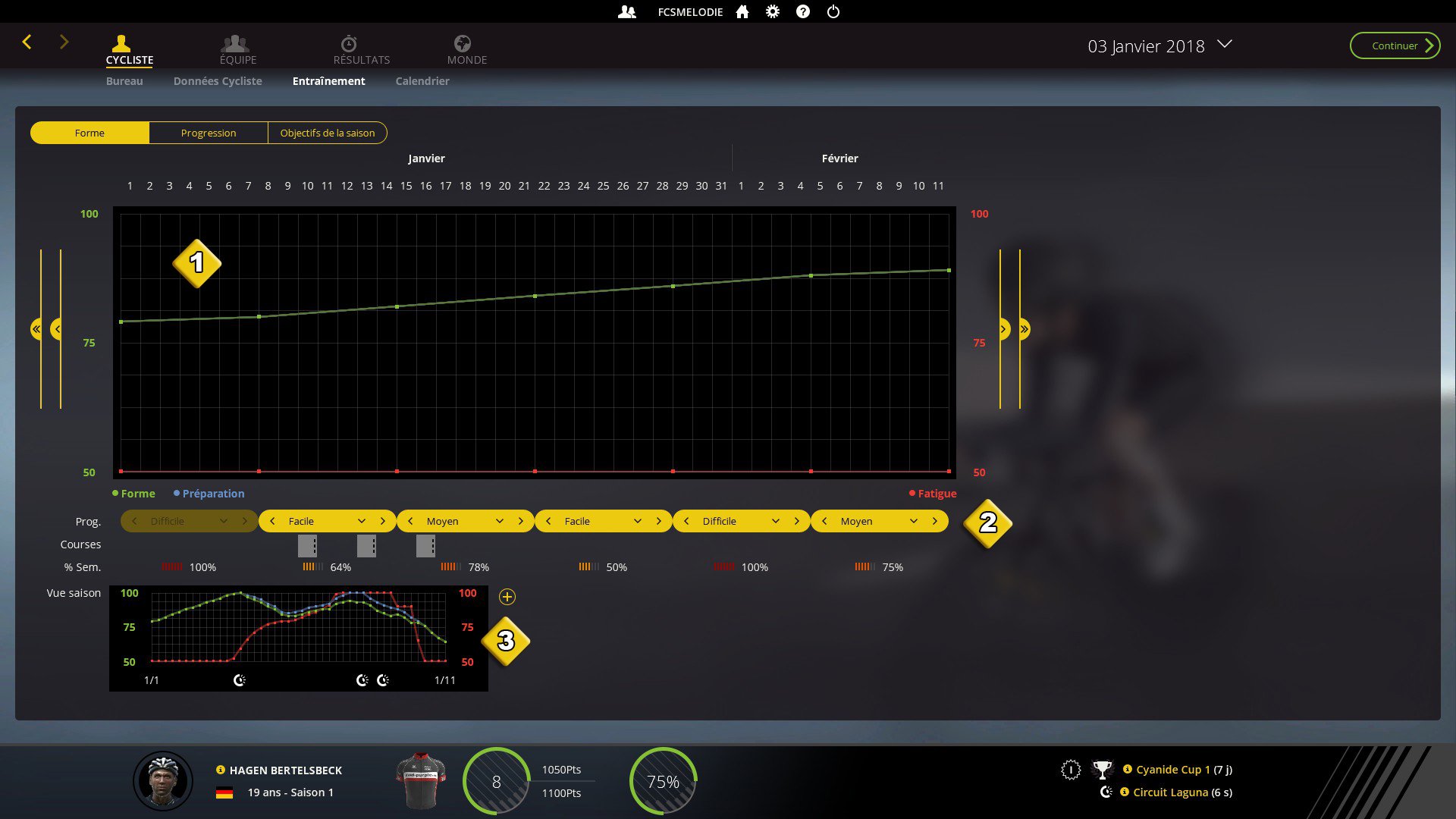Click the first race marker in Courses row

click(307, 546)
